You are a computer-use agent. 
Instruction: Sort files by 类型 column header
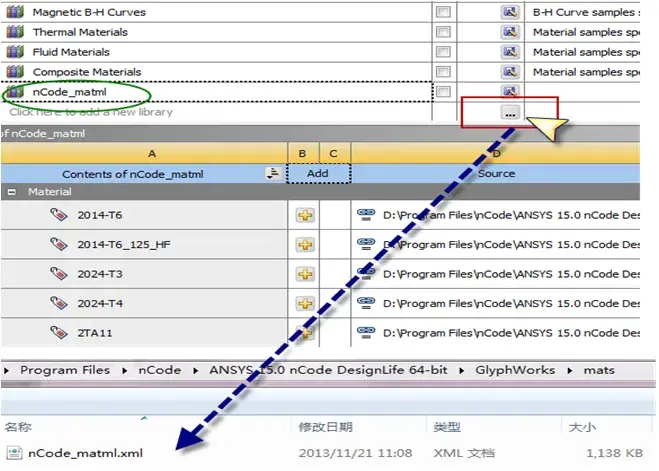(x=447, y=427)
